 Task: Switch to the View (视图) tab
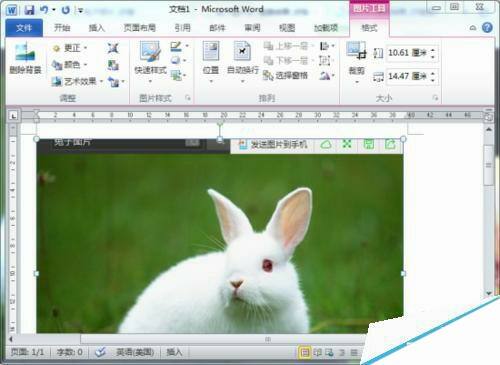point(287,28)
